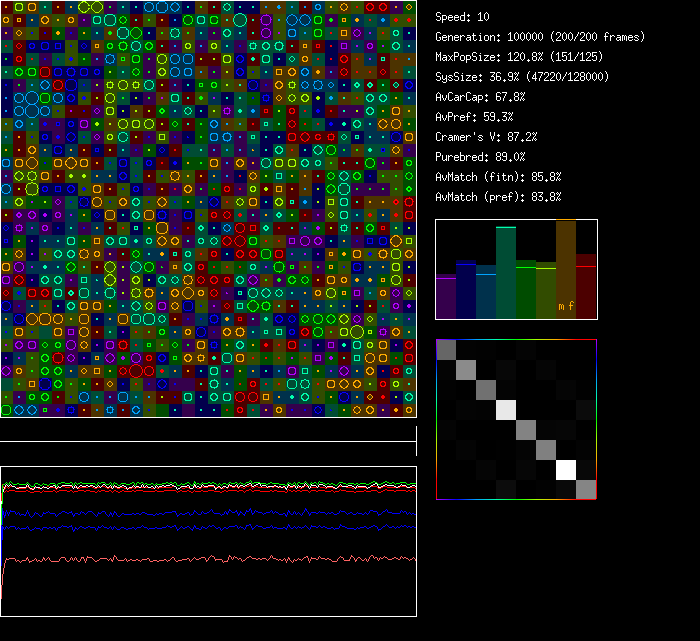700x641 pixels.
Task: Click the gray top-left cell of the matrix
Action: click(x=447, y=349)
